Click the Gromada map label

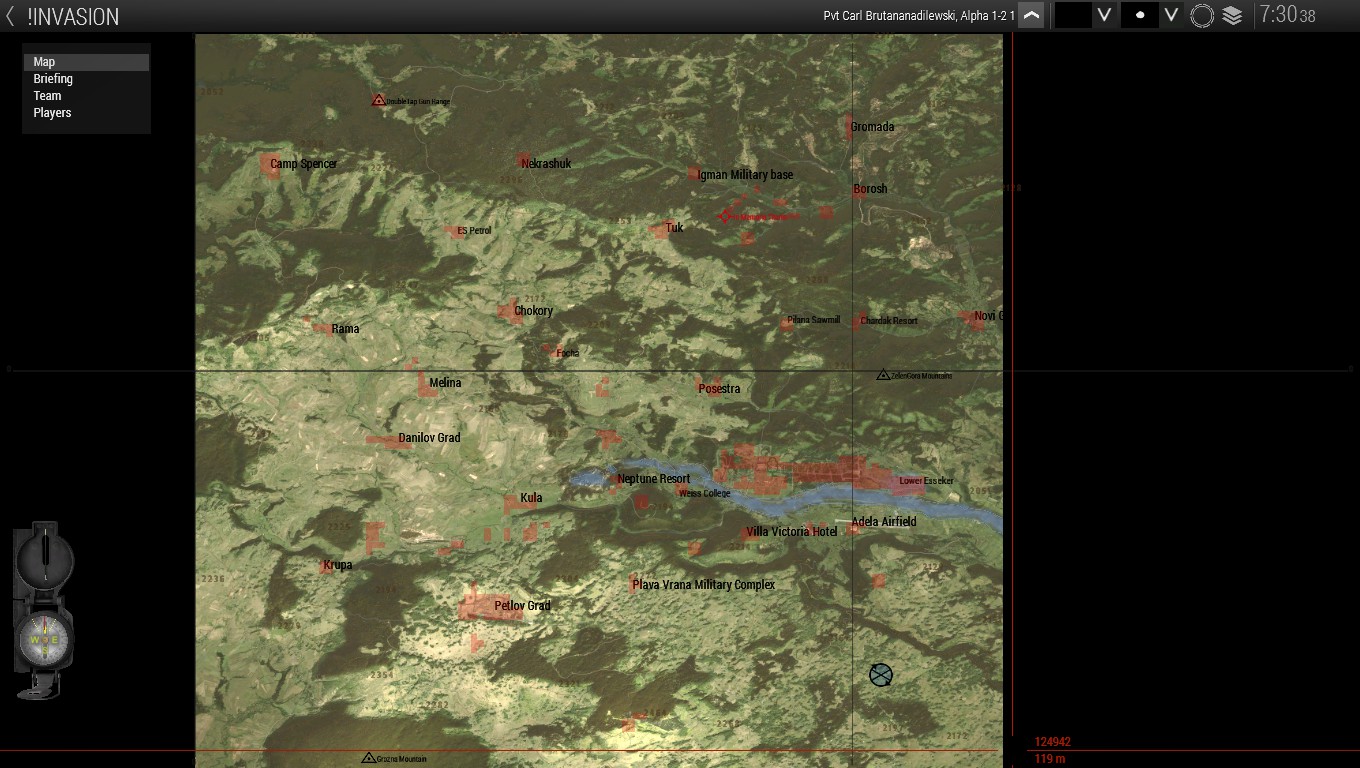point(873,127)
